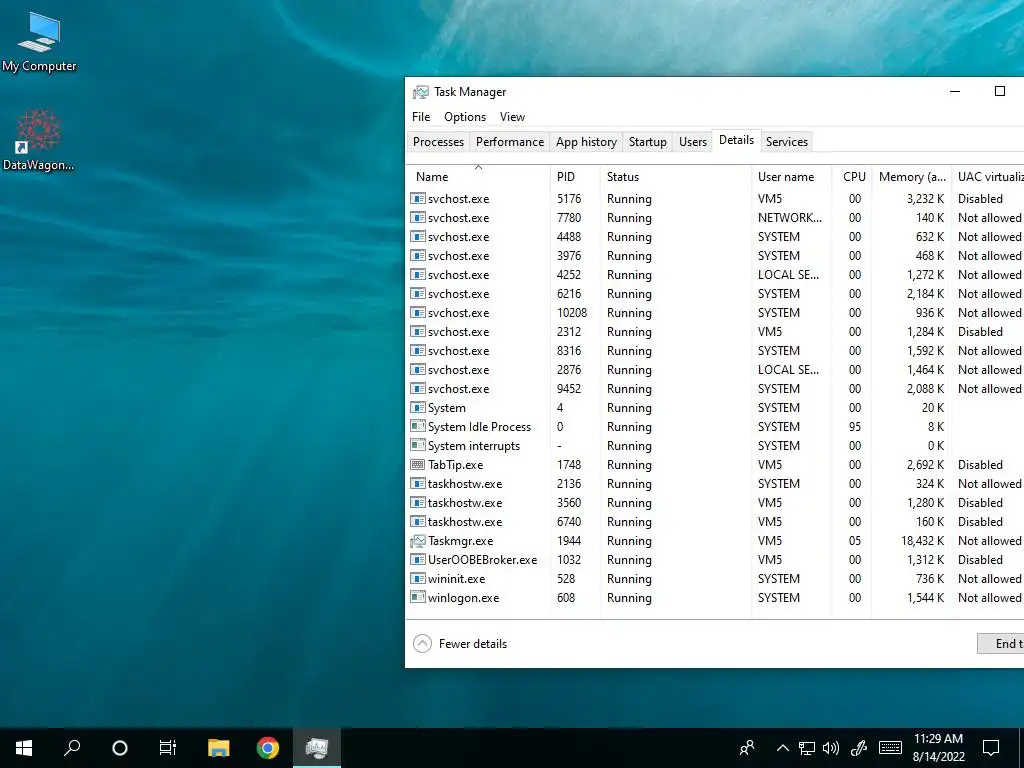The image size is (1024, 768).
Task: Click PID 9452 cell
Action: 569,389
